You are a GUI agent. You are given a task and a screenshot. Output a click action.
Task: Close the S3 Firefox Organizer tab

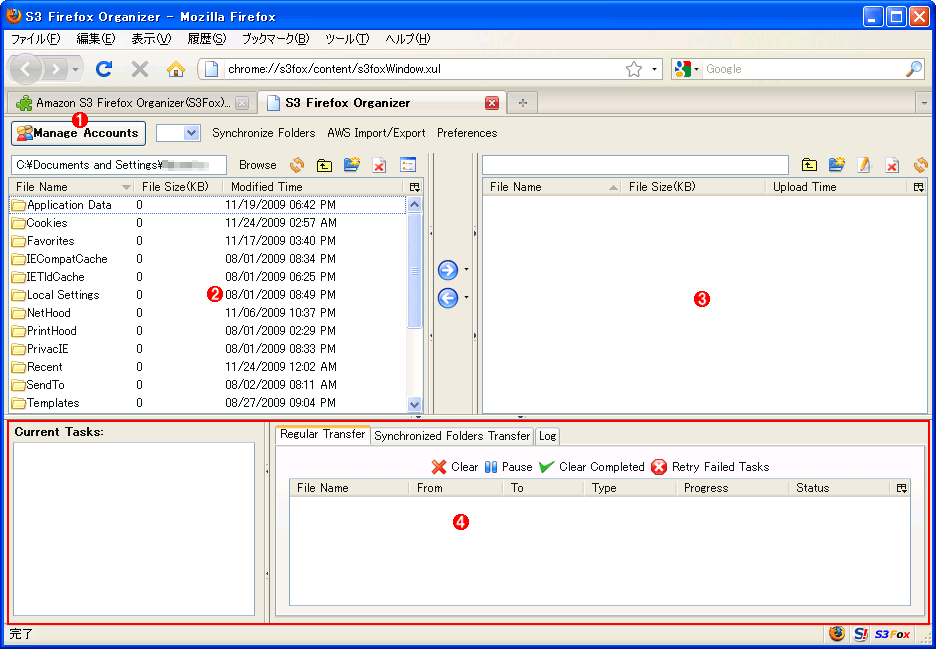[x=492, y=103]
